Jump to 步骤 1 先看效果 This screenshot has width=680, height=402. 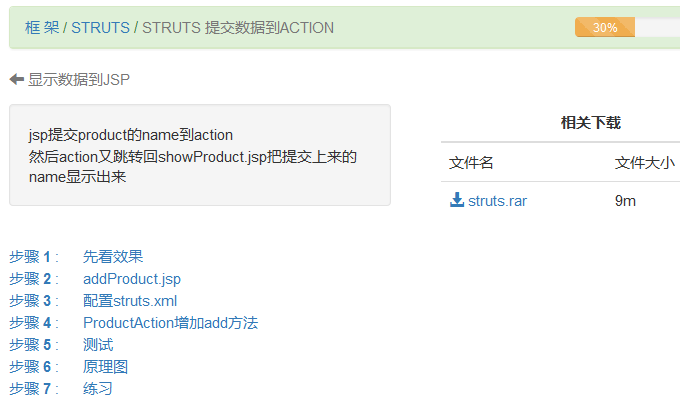click(113, 257)
